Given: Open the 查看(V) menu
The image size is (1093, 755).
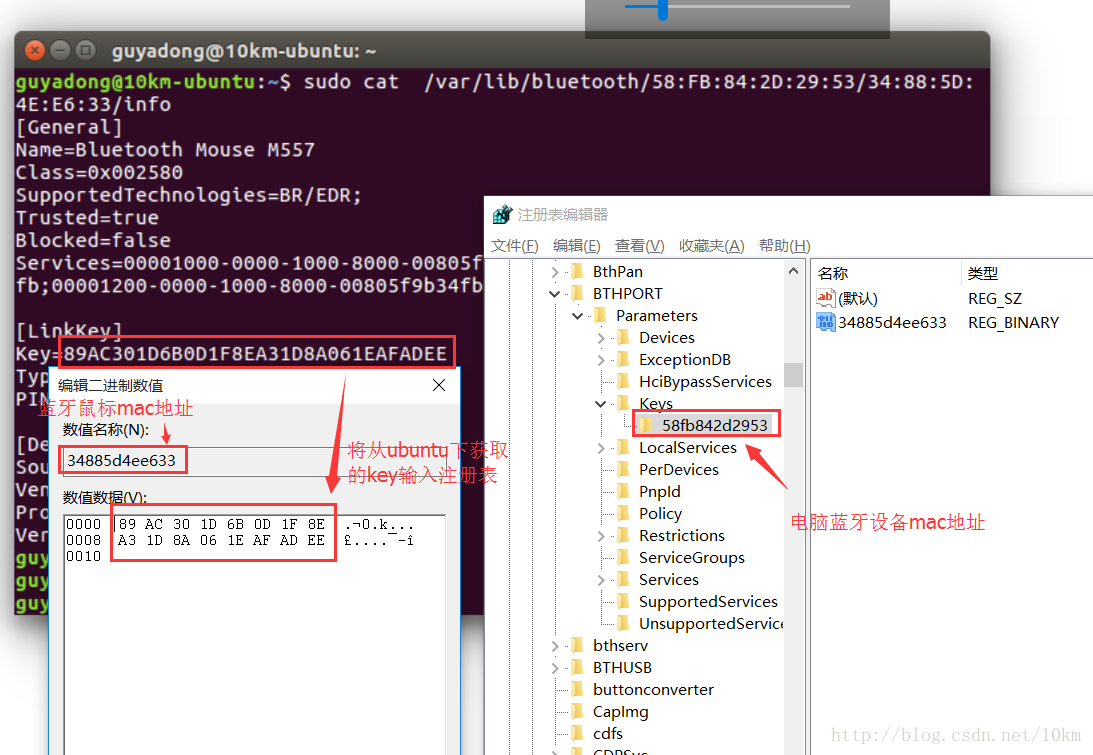Looking at the screenshot, I should (640, 246).
